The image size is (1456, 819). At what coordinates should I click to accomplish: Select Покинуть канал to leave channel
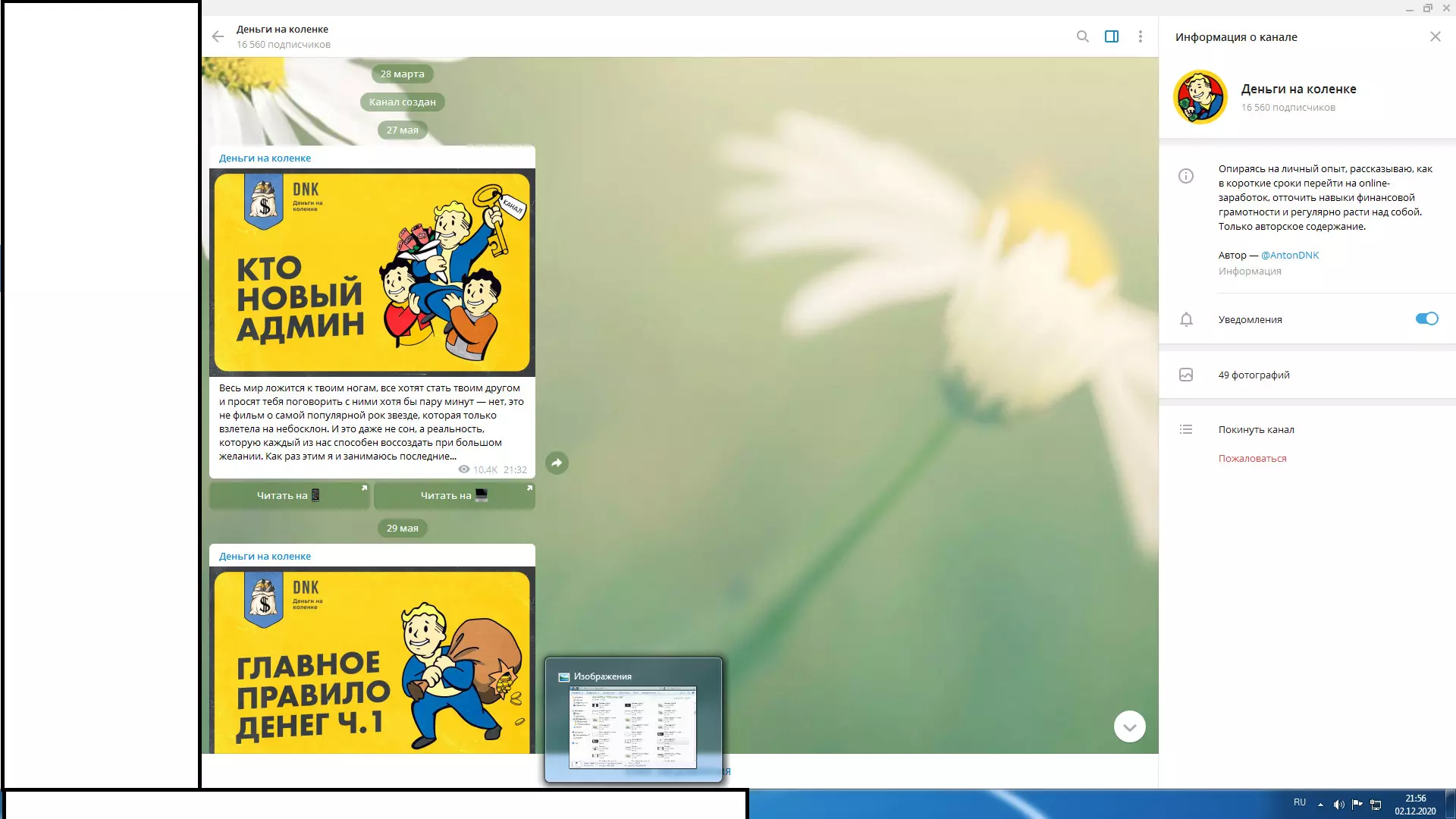1257,429
